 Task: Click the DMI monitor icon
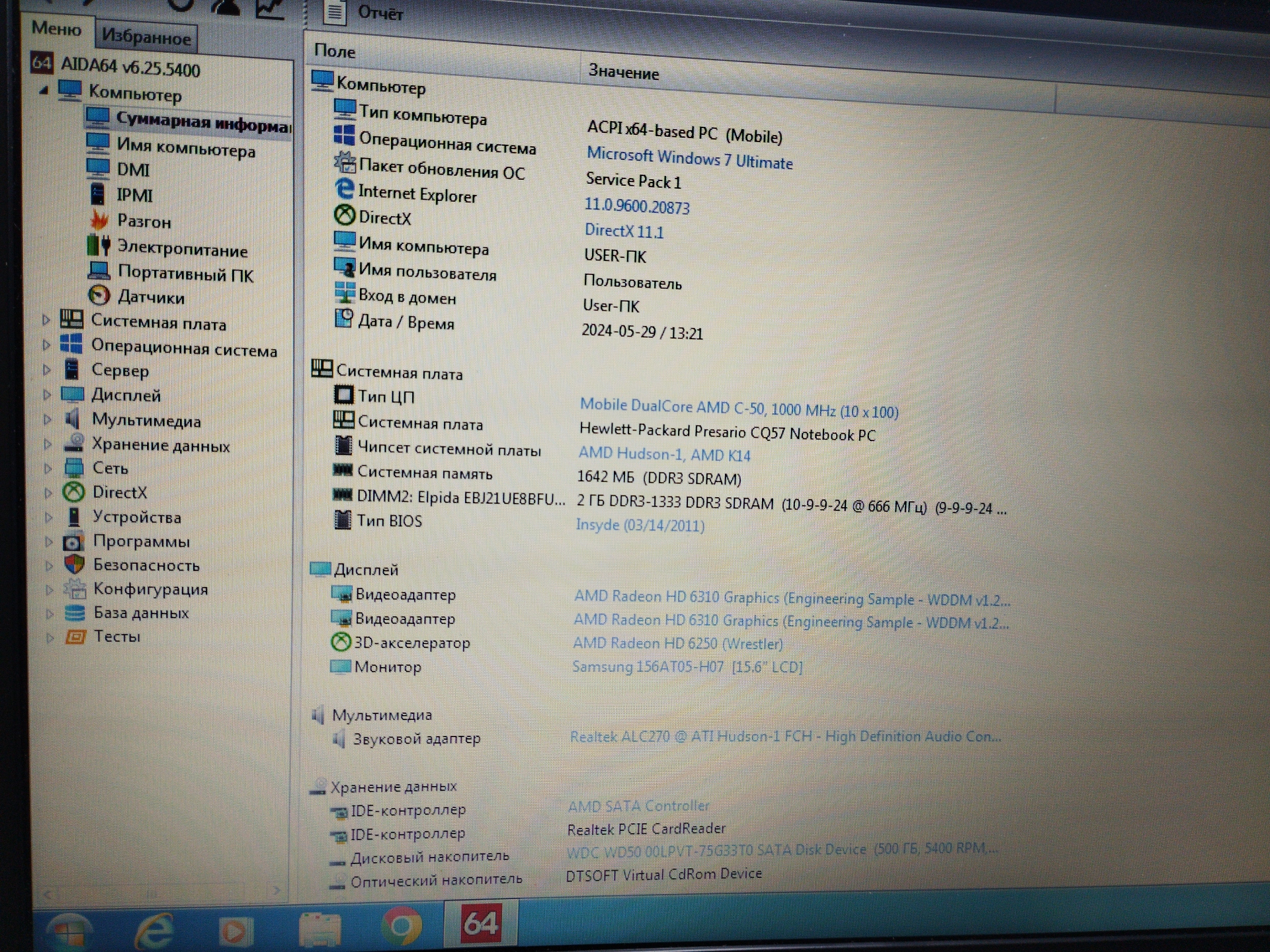[x=98, y=168]
